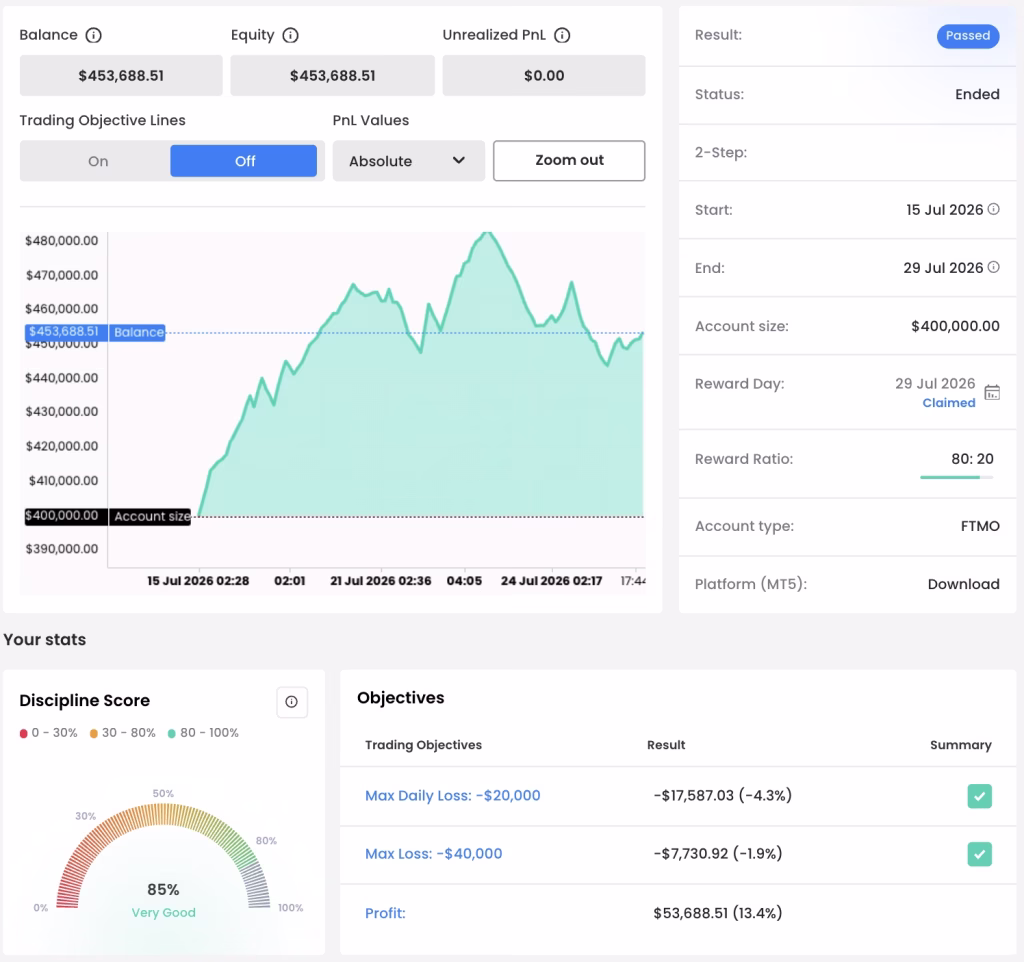
Task: Open Max Daily Loss objective link
Action: coord(453,795)
